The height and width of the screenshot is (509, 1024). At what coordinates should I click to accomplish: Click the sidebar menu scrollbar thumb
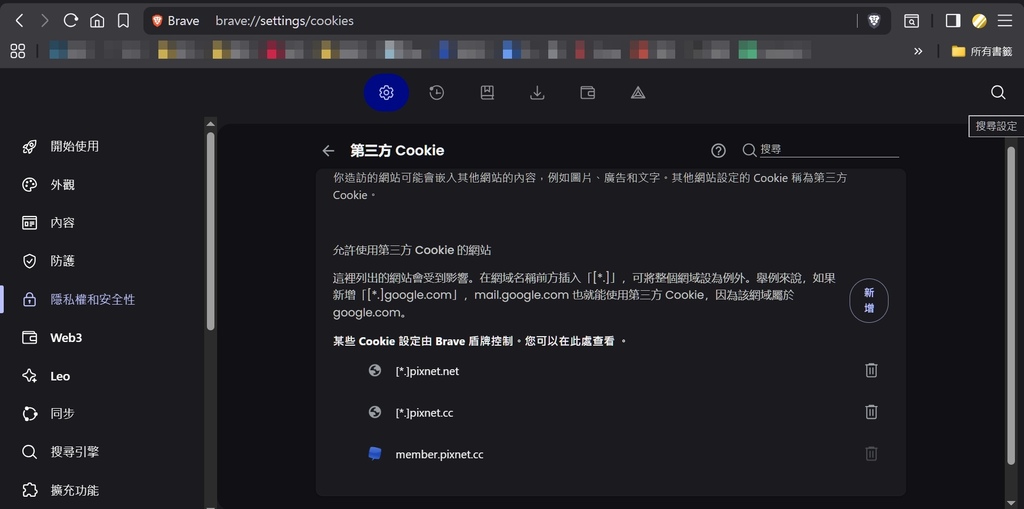210,231
